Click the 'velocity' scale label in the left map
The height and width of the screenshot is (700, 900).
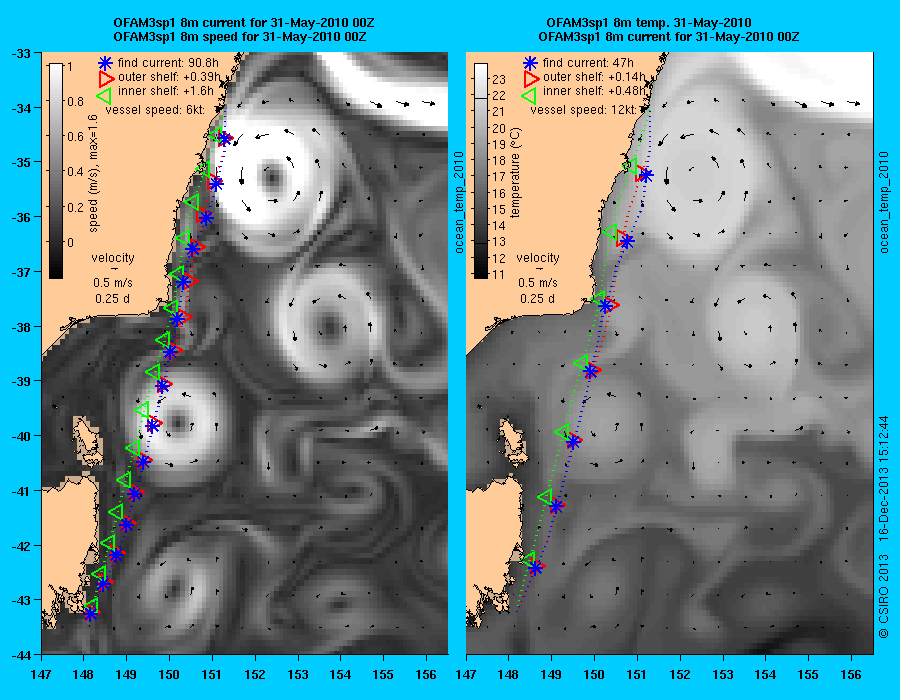[x=113, y=258]
